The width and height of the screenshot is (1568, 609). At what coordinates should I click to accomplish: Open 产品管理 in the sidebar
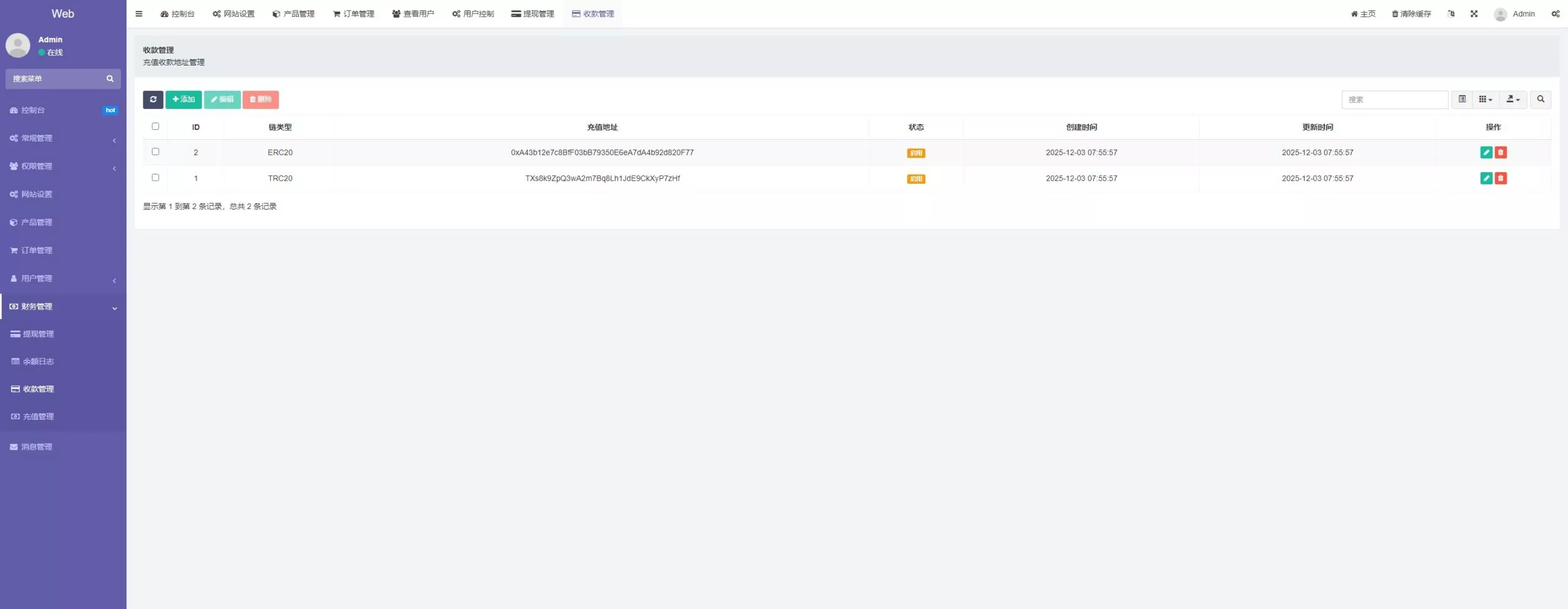coord(63,222)
